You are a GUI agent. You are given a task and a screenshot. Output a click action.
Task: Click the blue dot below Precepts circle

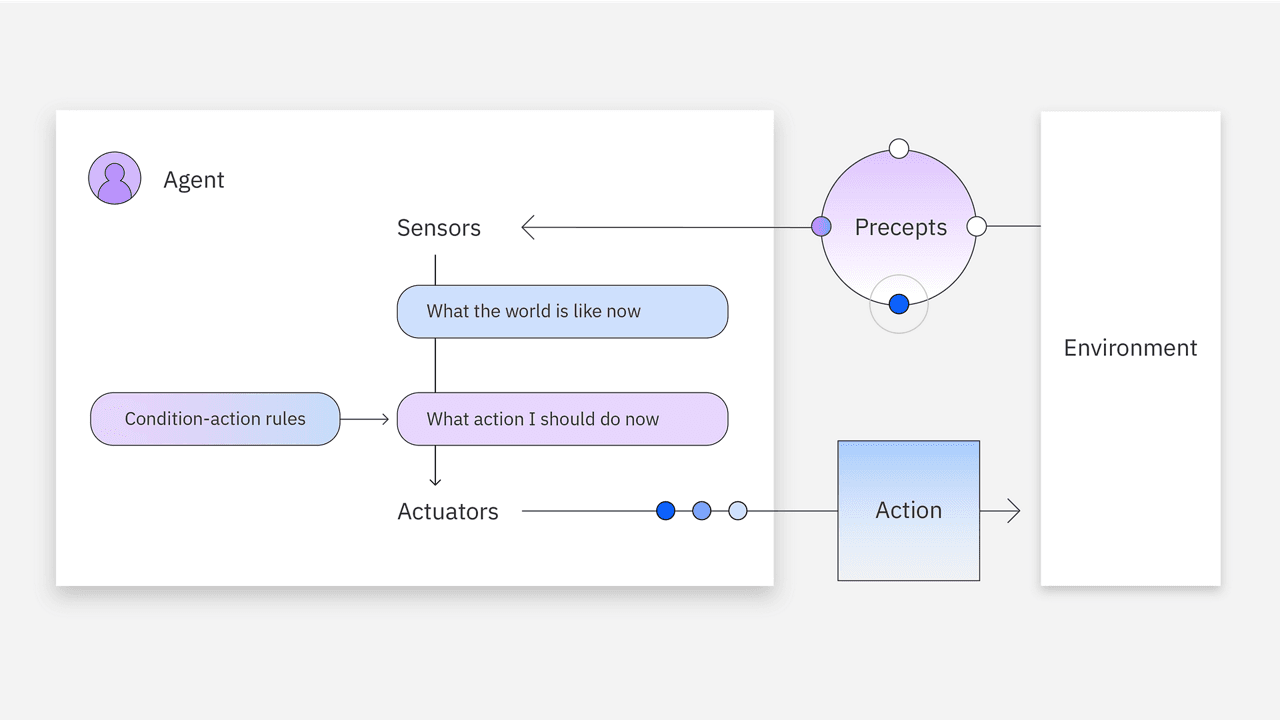coord(899,304)
